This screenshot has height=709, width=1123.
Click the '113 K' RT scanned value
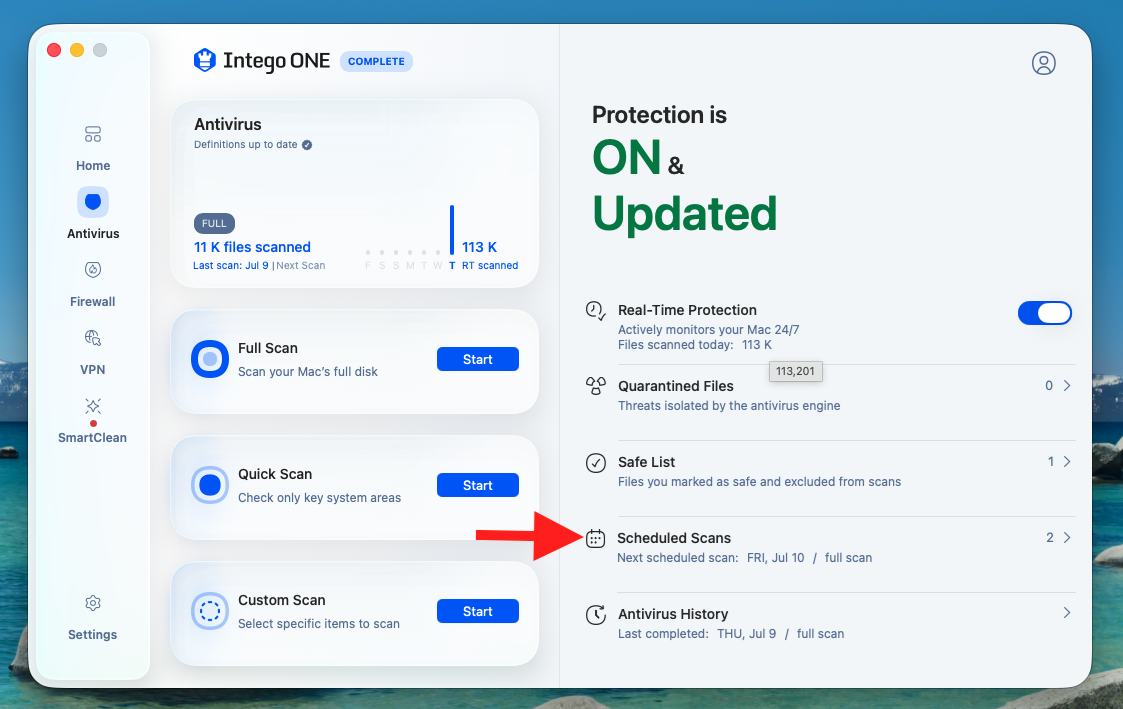coord(479,247)
